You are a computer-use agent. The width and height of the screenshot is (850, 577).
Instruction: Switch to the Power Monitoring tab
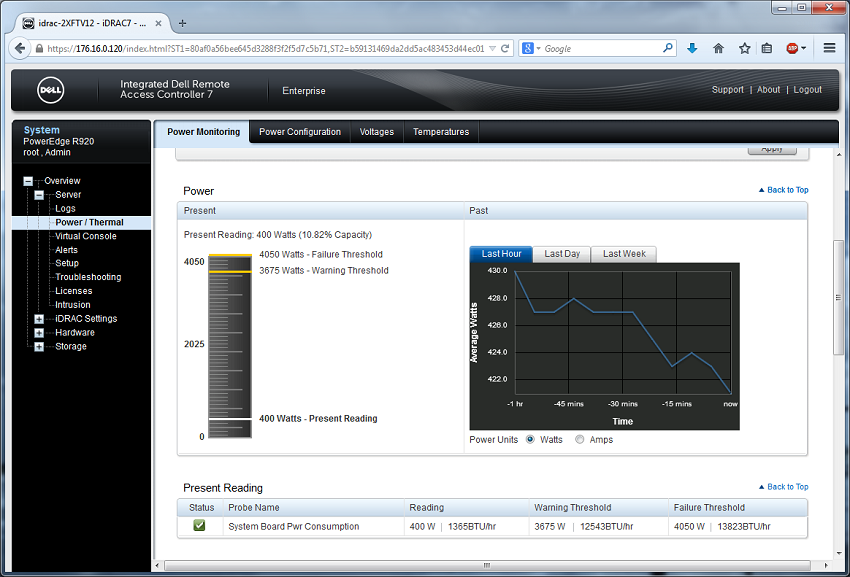(x=203, y=132)
